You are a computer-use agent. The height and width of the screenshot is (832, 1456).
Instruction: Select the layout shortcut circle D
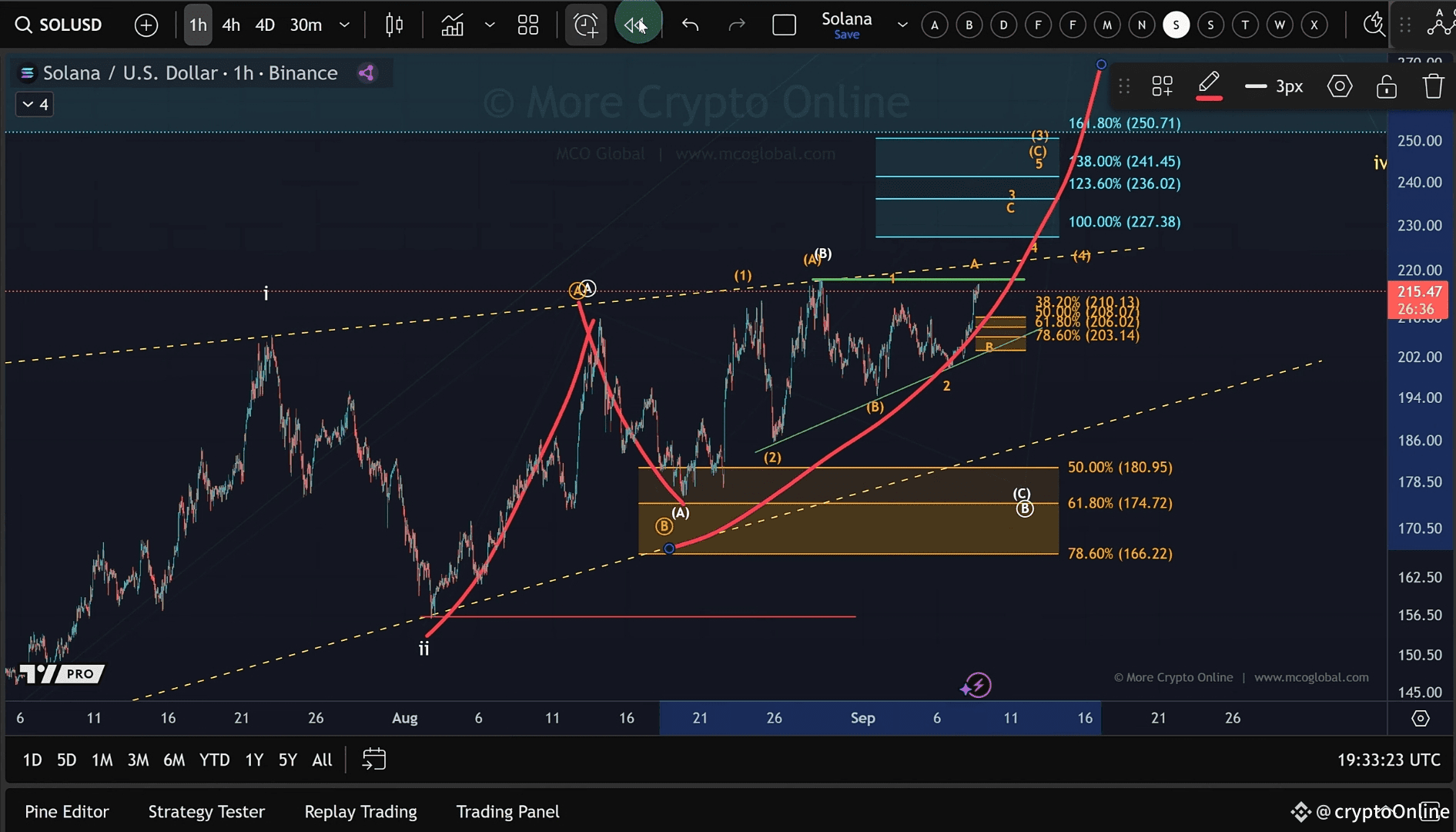tap(1003, 25)
